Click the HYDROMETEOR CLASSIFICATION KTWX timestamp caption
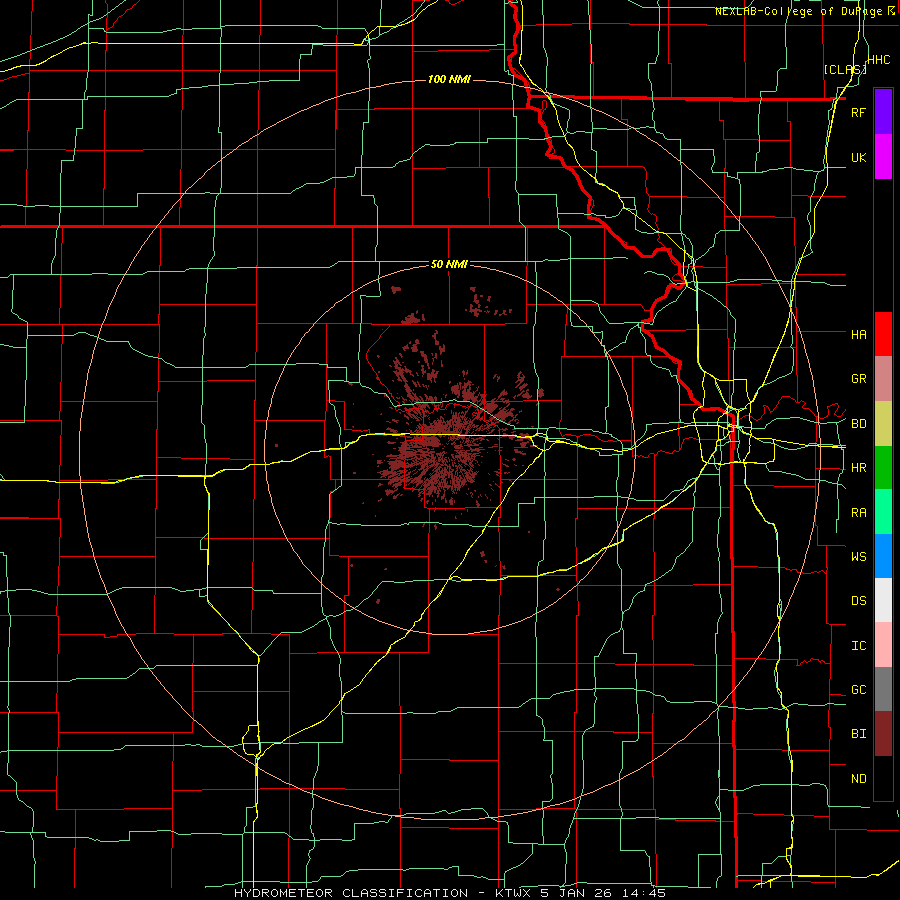The height and width of the screenshot is (900, 900). coord(450,893)
